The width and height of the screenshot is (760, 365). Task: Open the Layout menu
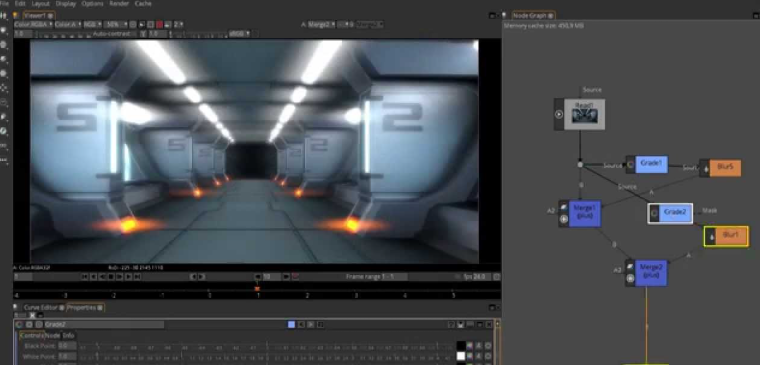tap(41, 3)
